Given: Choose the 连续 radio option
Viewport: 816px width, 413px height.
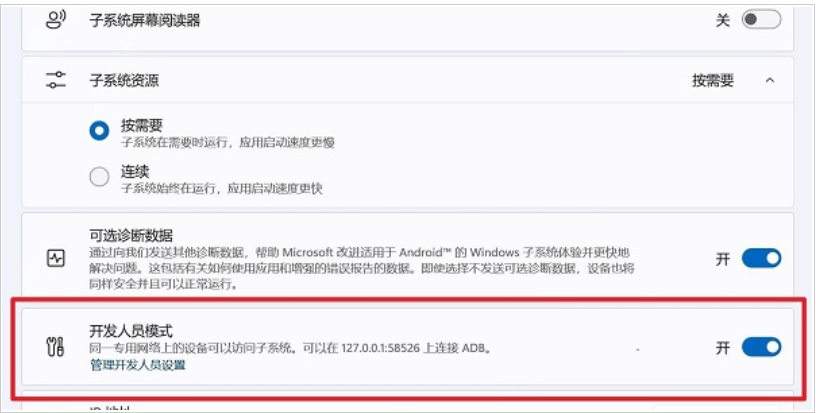Looking at the screenshot, I should click(99, 177).
